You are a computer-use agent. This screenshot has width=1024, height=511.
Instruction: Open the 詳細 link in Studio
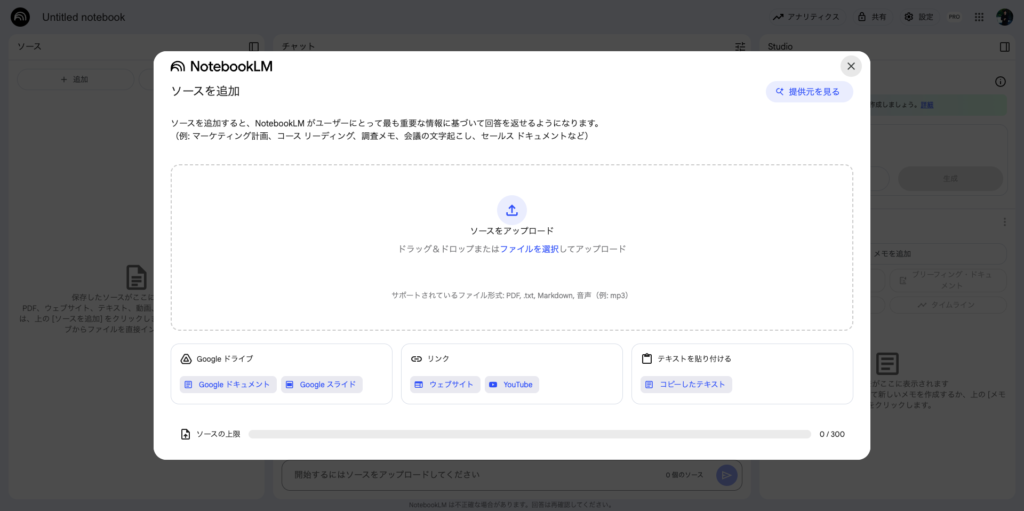tap(927, 105)
